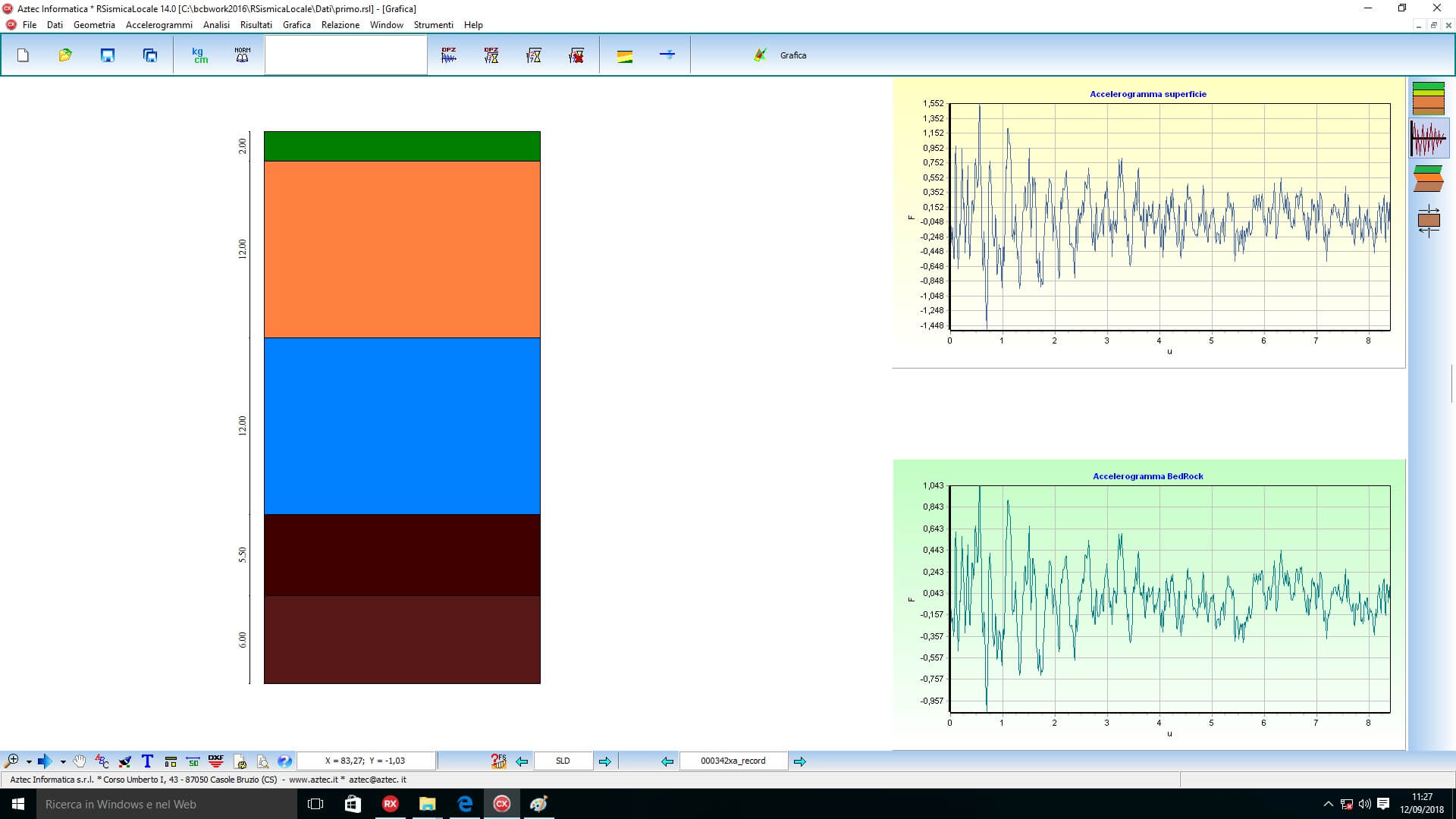1456x819 pixels.
Task: Open the Risultati menu
Action: pyautogui.click(x=256, y=25)
